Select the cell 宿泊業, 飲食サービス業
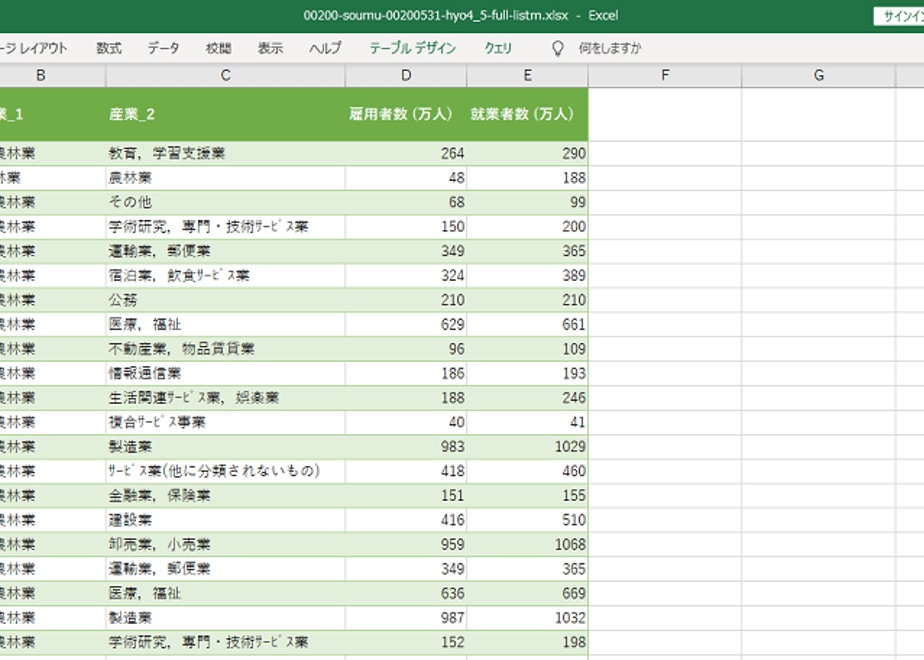The width and height of the screenshot is (924, 660). tap(225, 276)
